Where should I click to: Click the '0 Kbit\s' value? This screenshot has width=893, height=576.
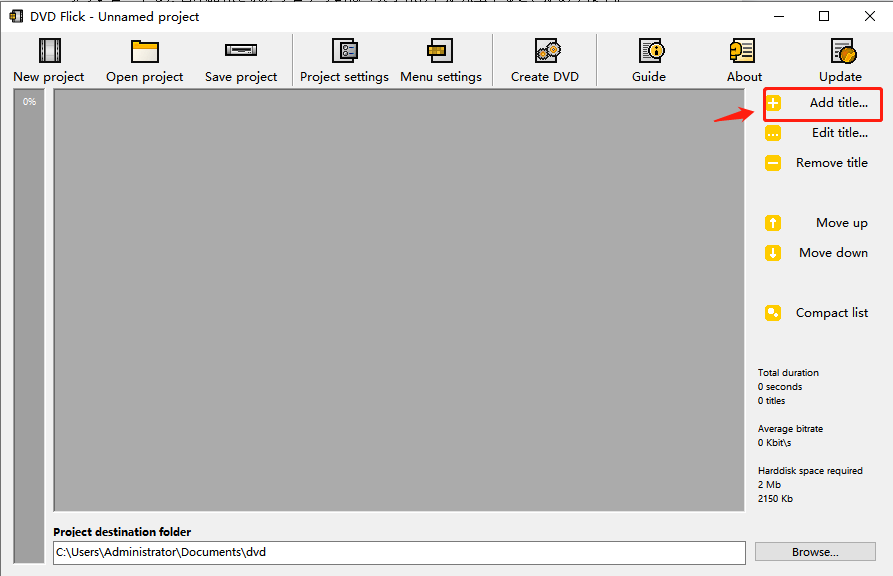774,443
